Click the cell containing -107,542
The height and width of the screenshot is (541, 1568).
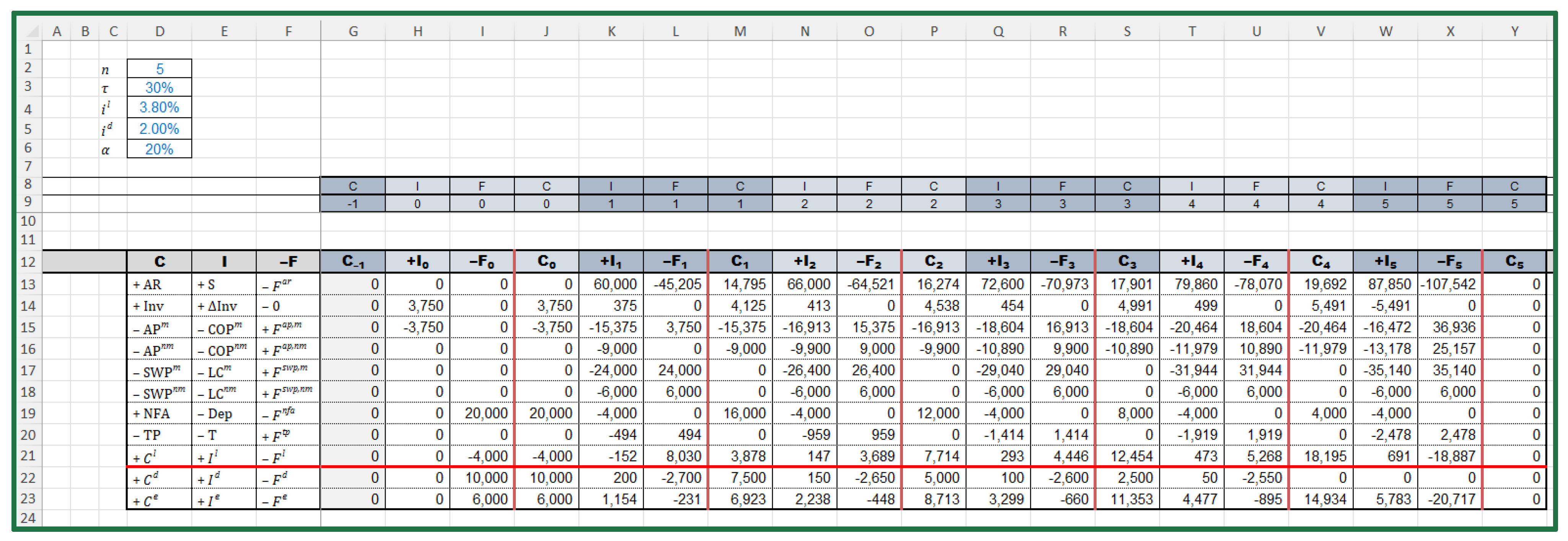pos(1449,284)
